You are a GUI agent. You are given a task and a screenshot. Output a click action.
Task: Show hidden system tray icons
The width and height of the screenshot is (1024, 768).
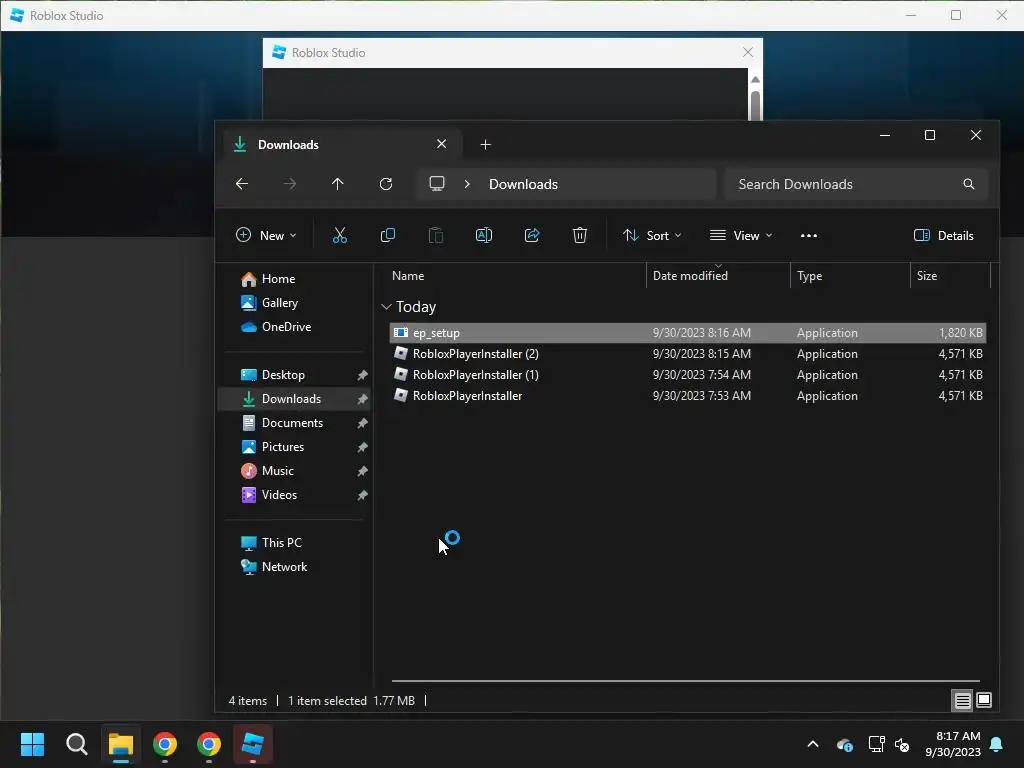(813, 744)
